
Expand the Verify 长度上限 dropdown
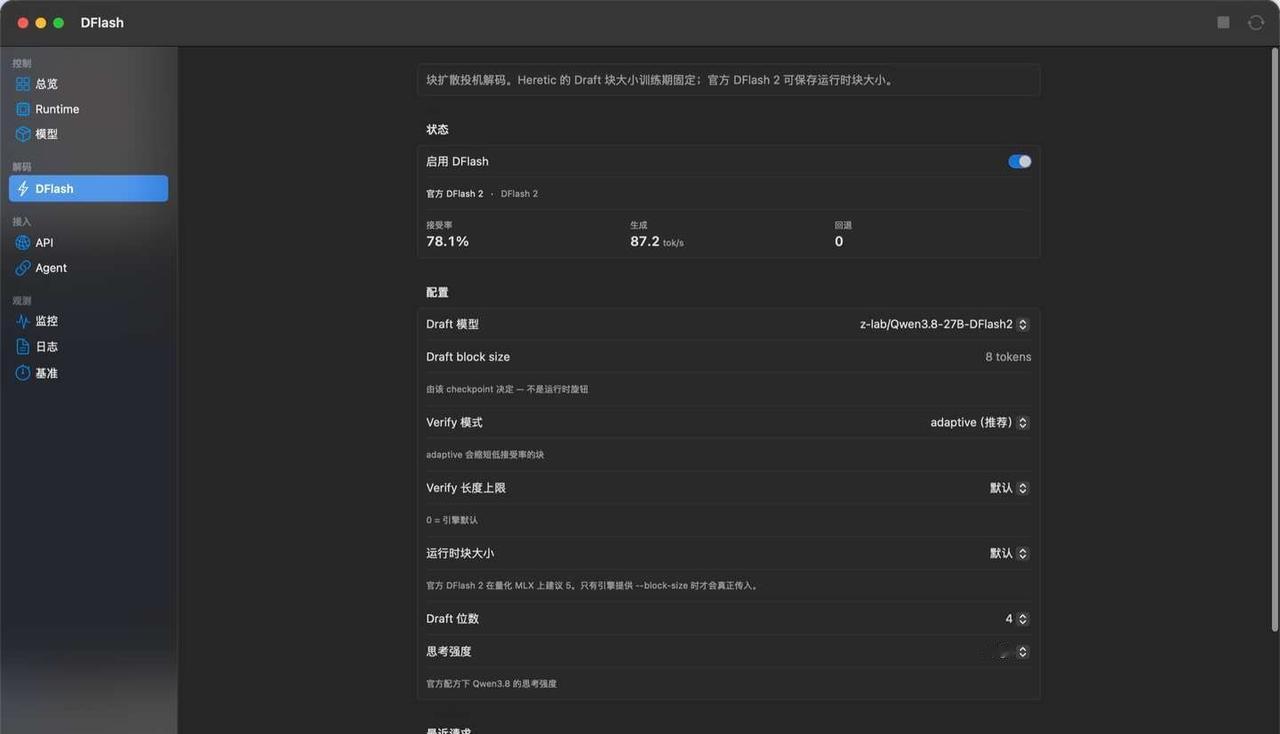click(1010, 488)
